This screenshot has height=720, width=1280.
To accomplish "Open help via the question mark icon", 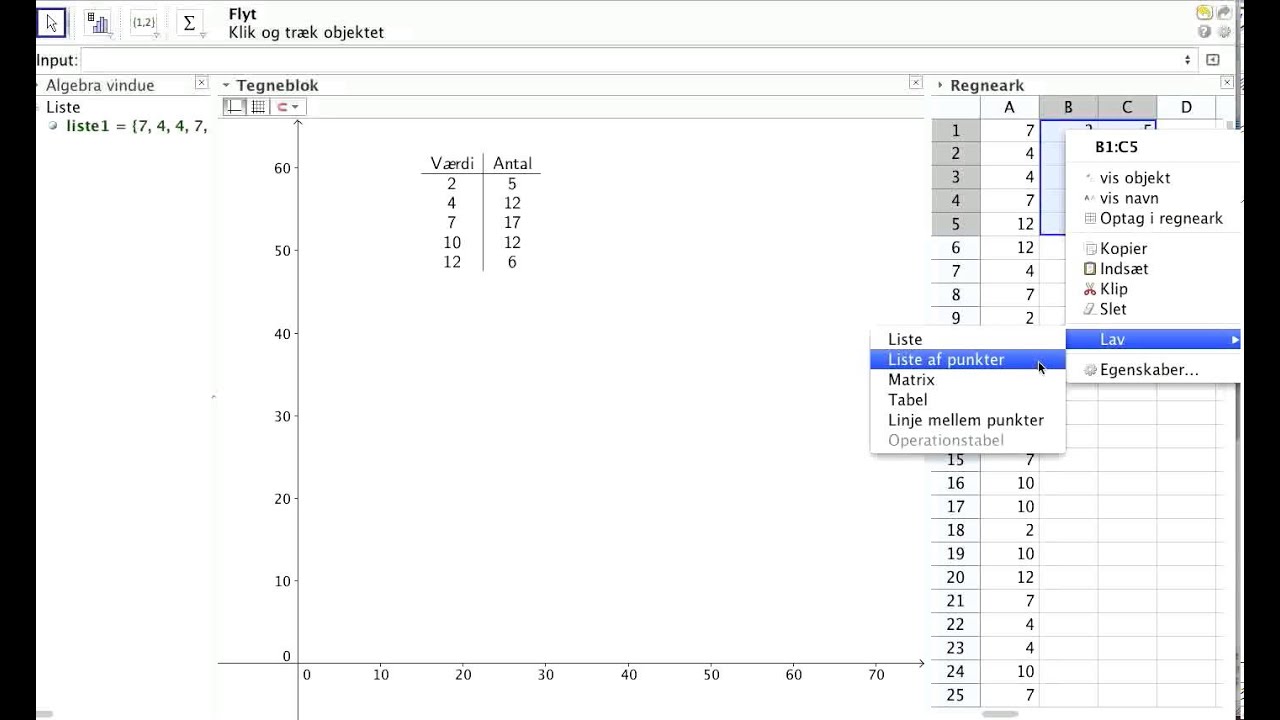I will (x=1204, y=32).
